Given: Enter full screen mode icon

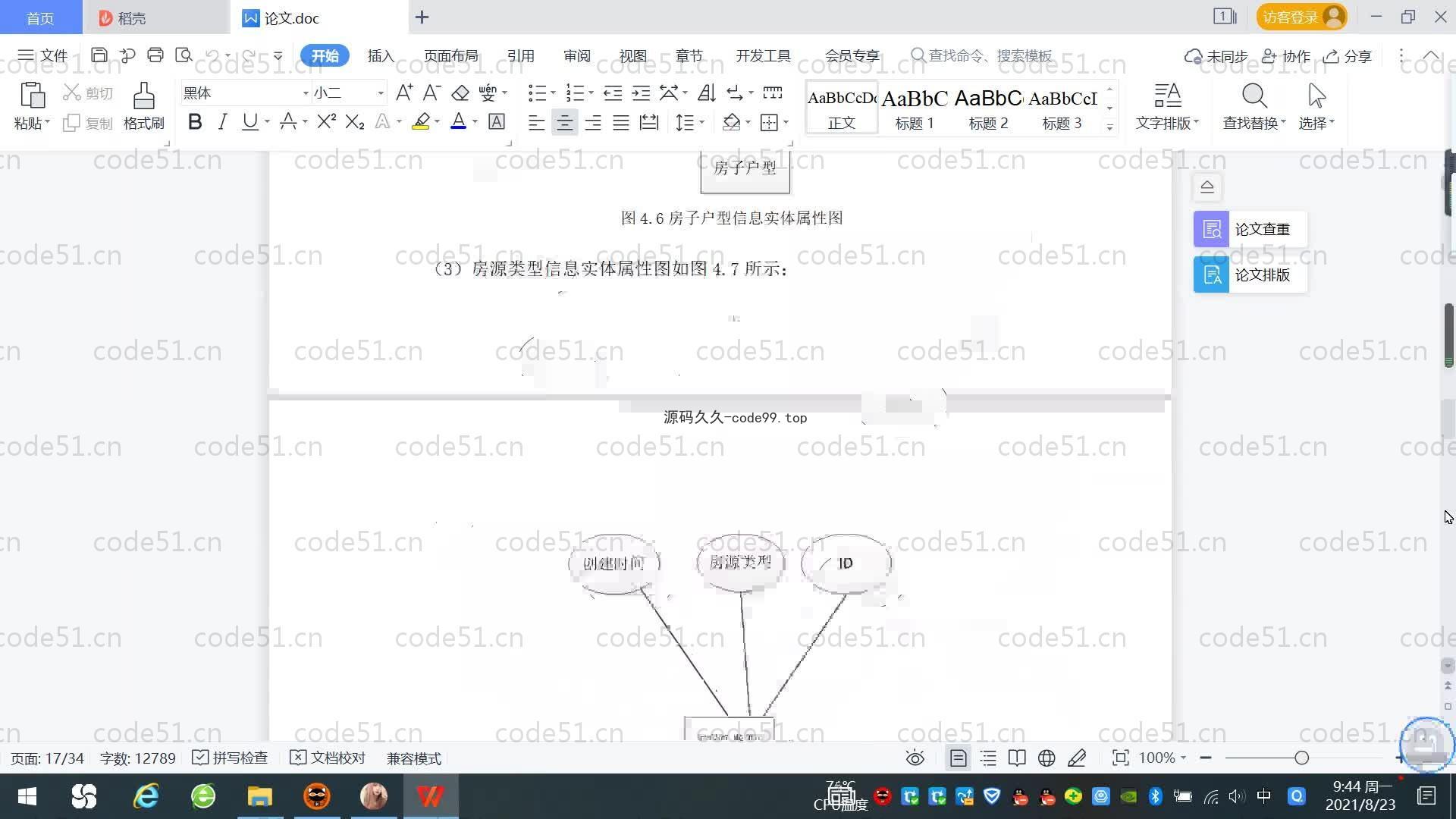Looking at the screenshot, I should (x=1120, y=758).
